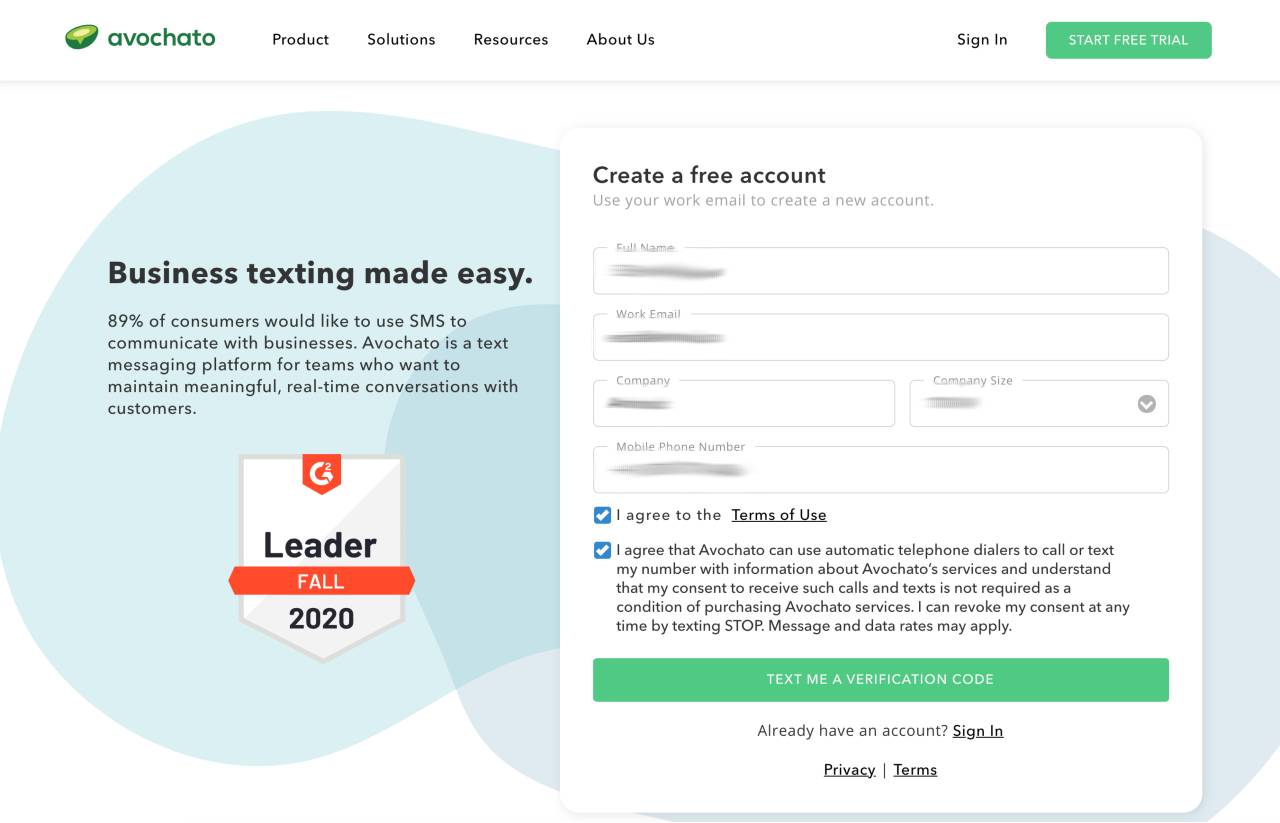Click Text Me a Verification Code button
The height and width of the screenshot is (823, 1280).
coord(880,679)
